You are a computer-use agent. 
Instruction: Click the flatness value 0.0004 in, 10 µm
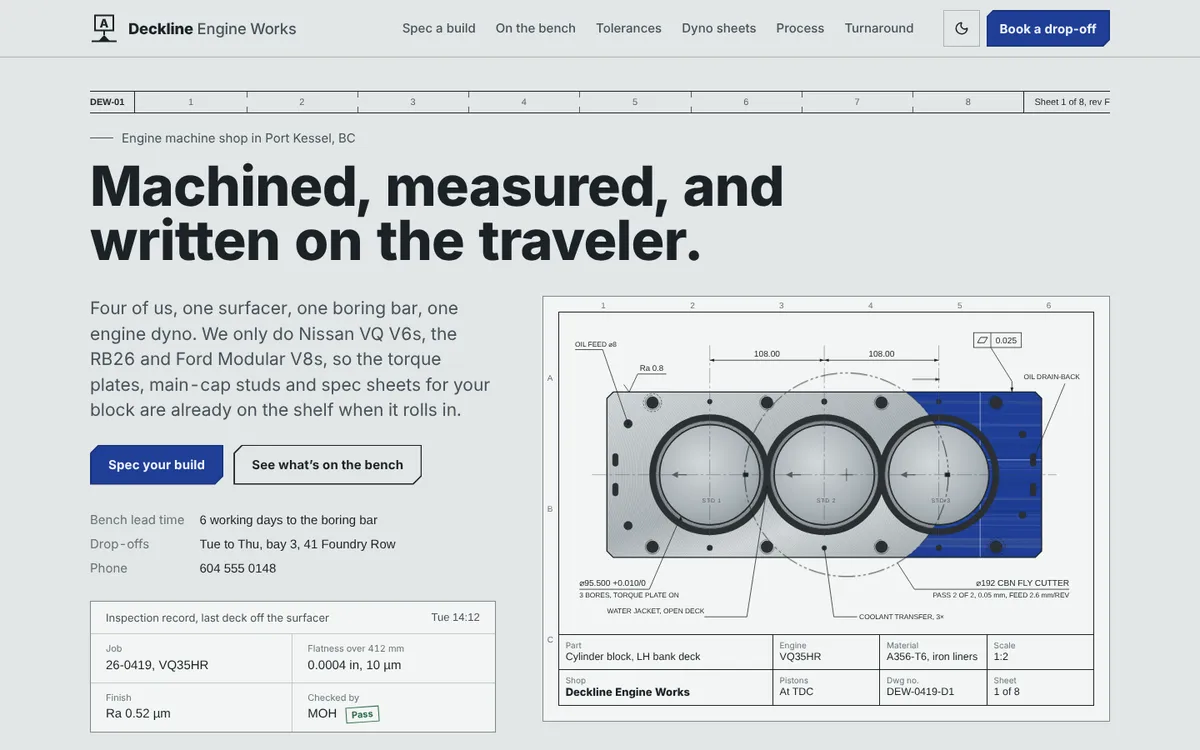(354, 665)
